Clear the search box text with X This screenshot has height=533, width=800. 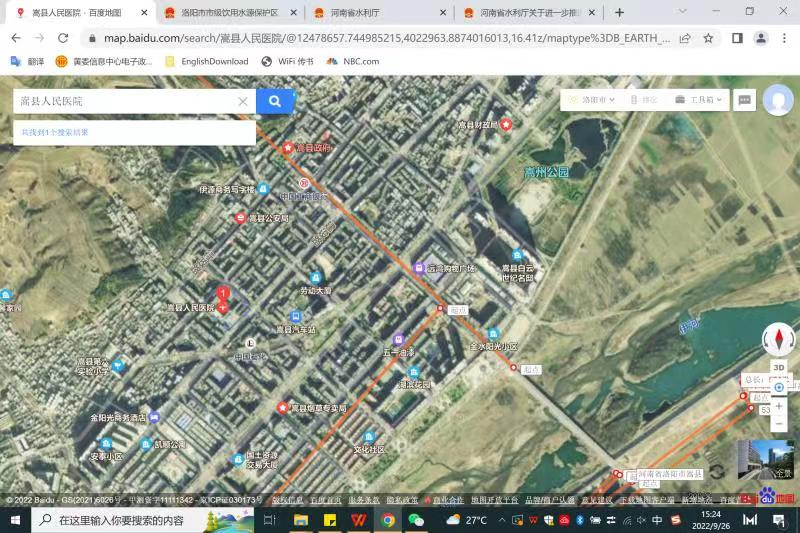(x=243, y=101)
